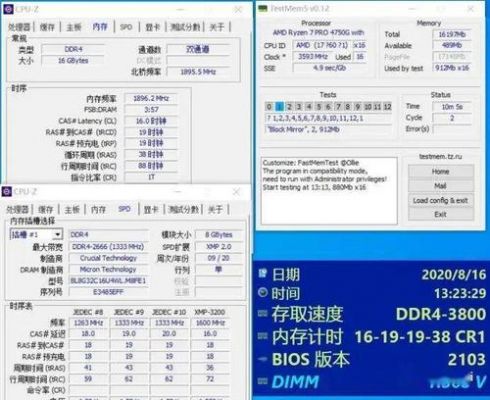Click the 1T command rate value
The image size is (490, 400).
click(x=151, y=177)
